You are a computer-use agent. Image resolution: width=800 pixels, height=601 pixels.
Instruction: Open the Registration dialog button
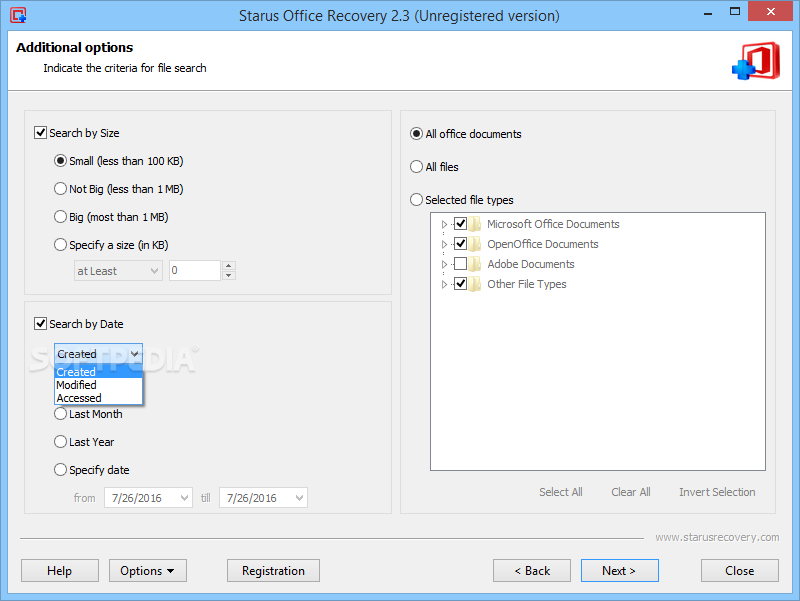click(273, 570)
